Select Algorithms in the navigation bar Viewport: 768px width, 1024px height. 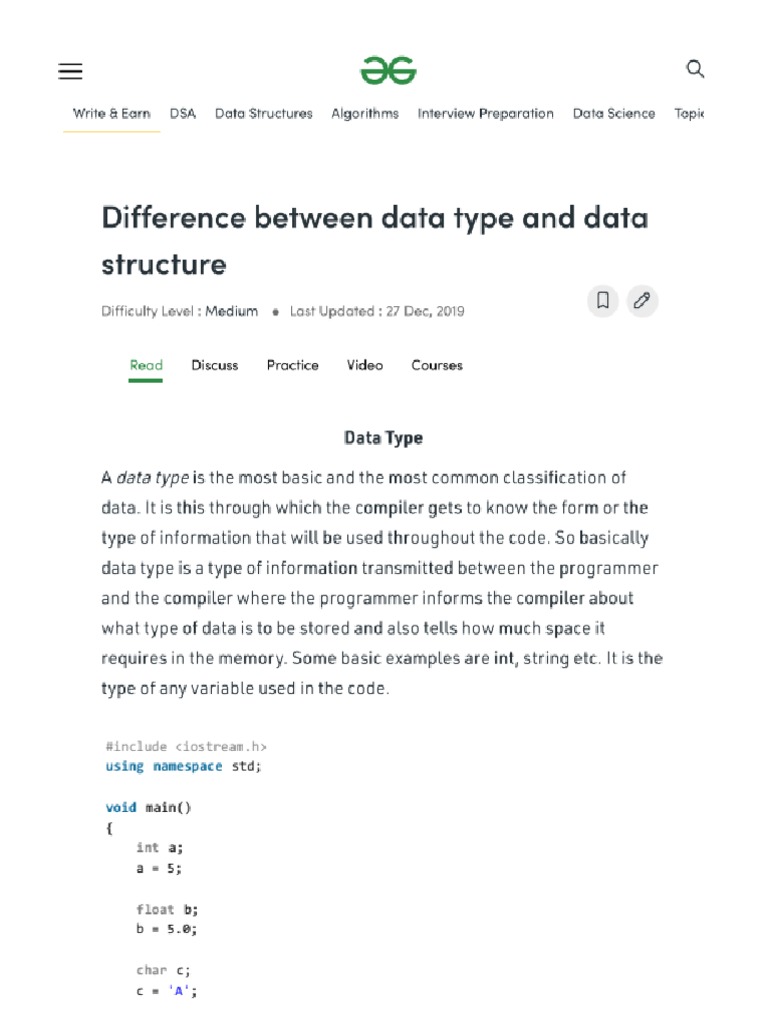click(365, 114)
